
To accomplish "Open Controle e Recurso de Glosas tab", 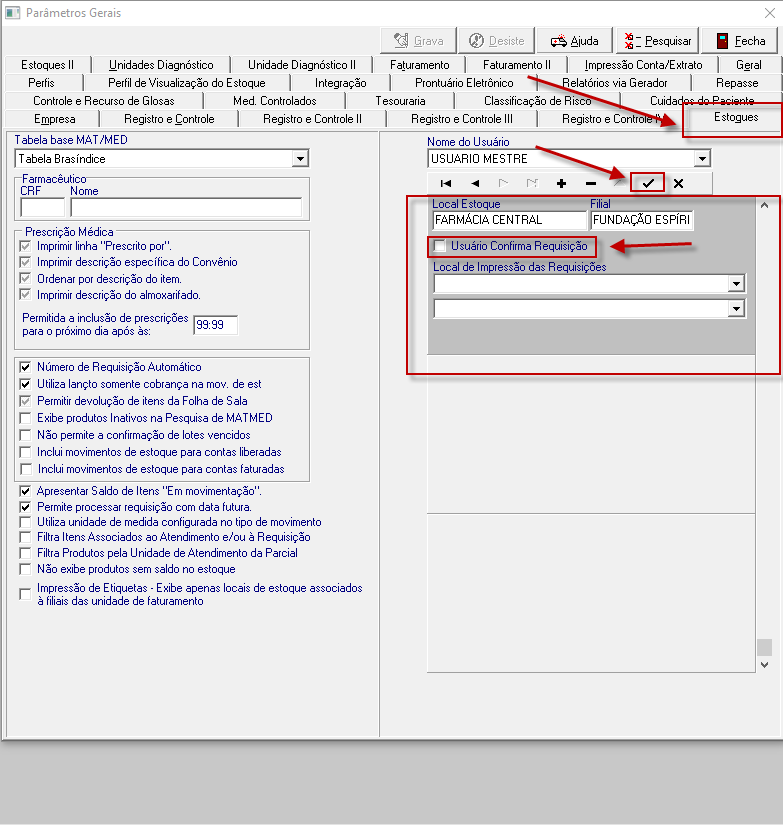I will 104,101.
